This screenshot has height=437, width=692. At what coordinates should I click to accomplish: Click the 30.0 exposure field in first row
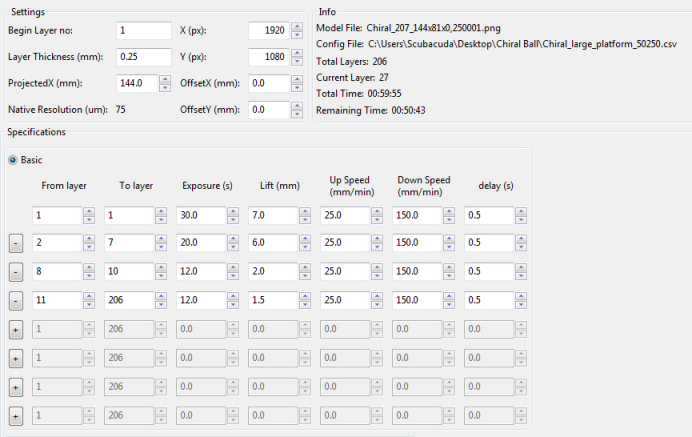pos(200,215)
